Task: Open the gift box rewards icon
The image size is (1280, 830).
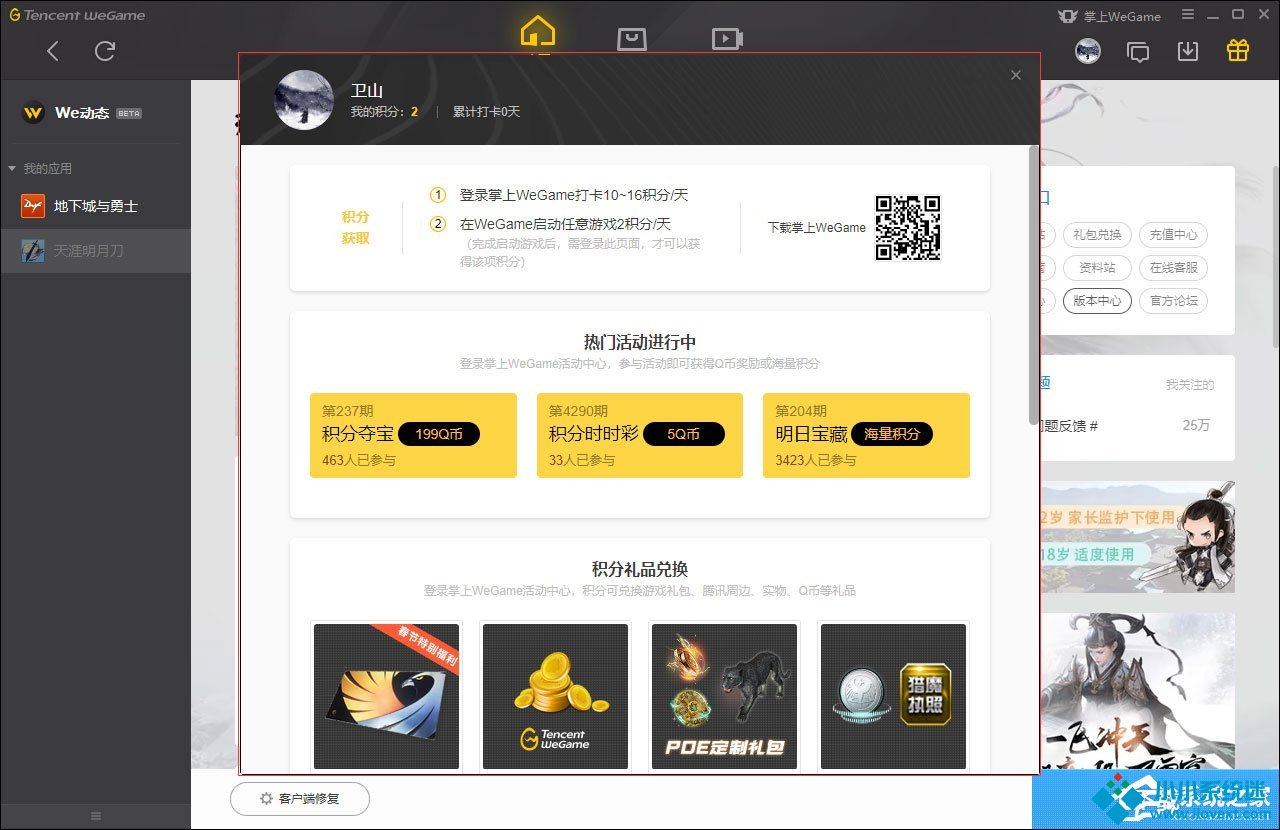Action: click(x=1238, y=50)
